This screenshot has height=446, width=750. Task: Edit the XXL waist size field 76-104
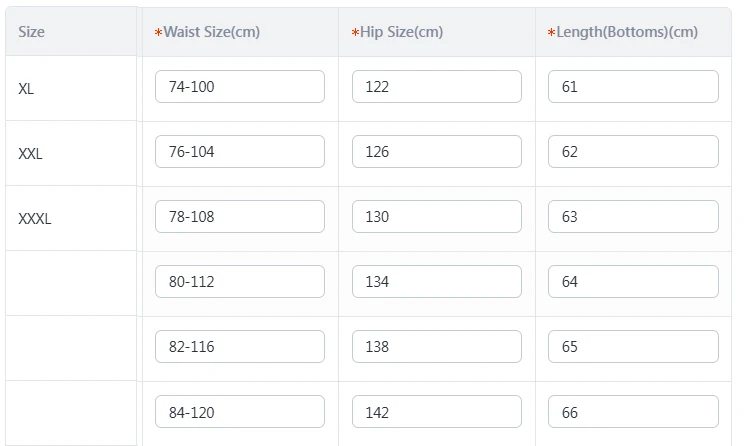tap(240, 152)
